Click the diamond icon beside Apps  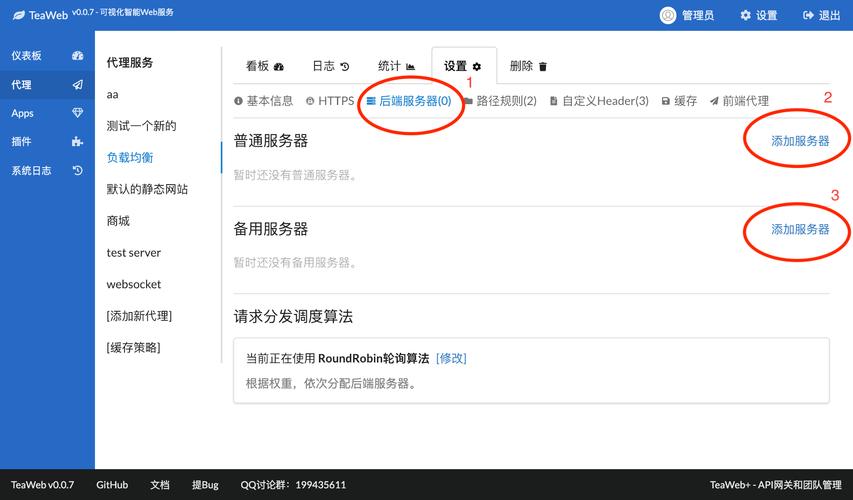(x=77, y=113)
